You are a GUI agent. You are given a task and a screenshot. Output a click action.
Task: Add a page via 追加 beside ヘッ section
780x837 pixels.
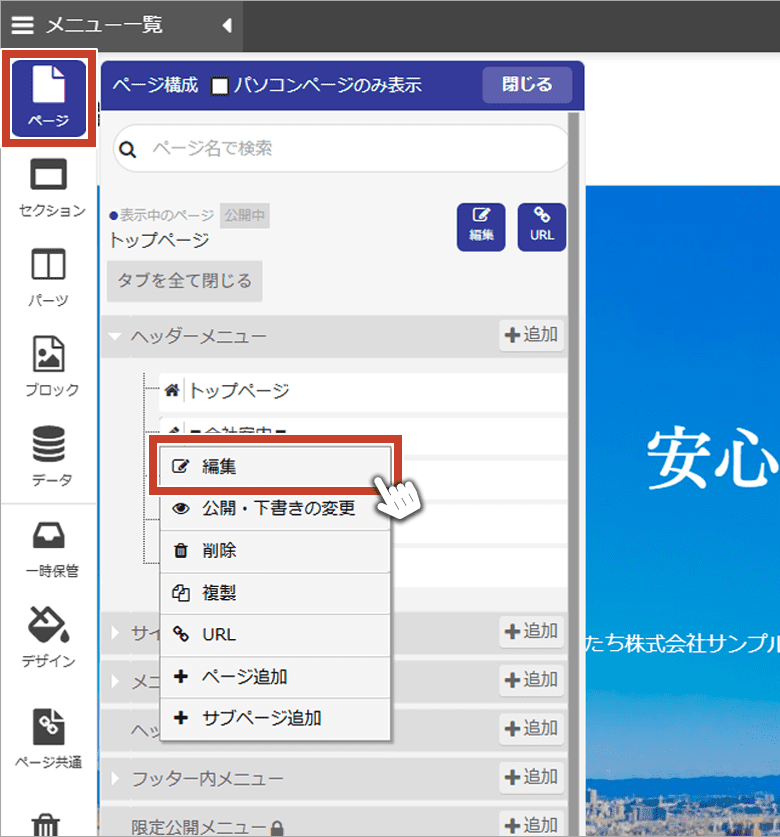point(531,729)
